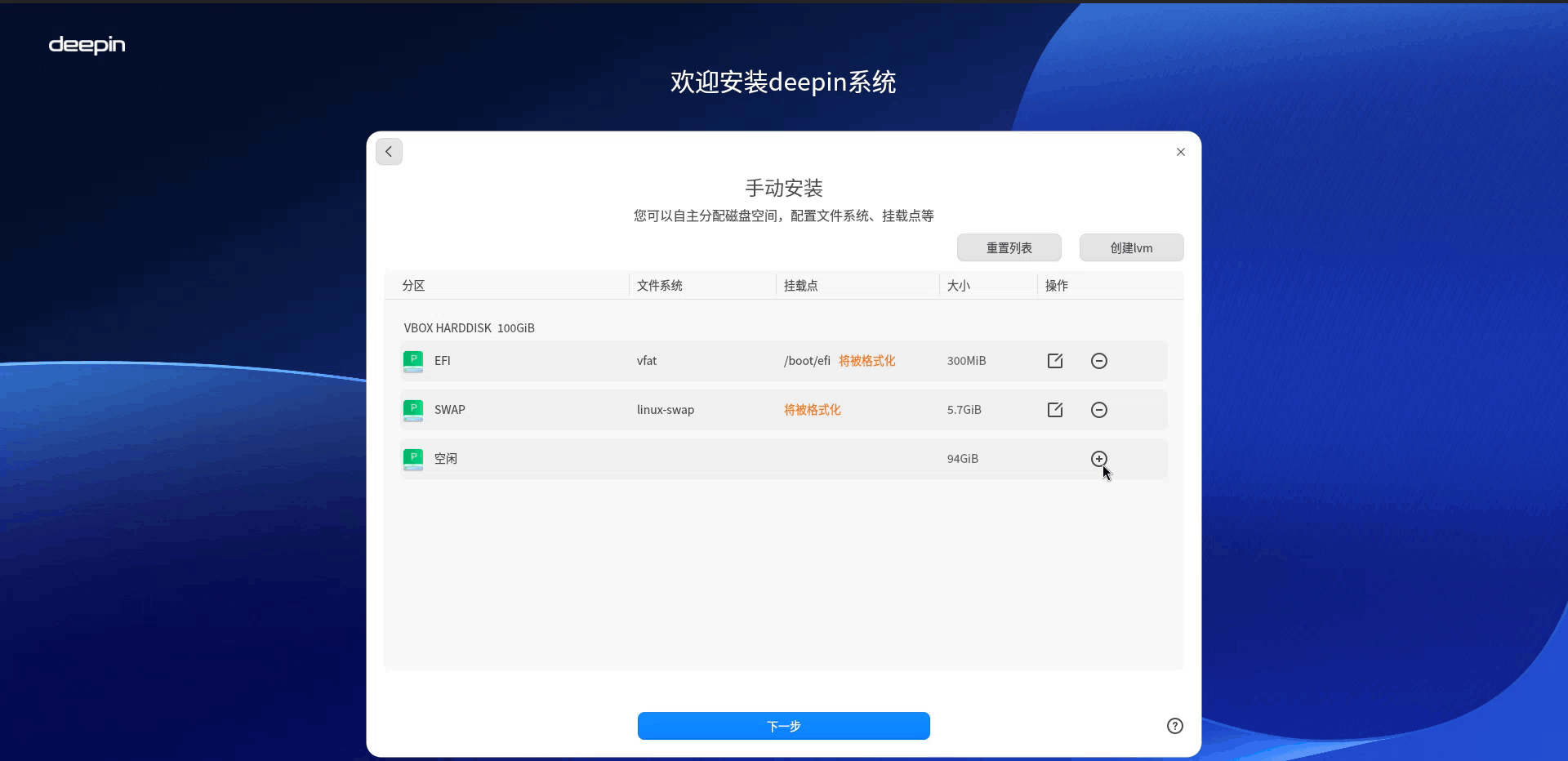
Task: Click the SWAP partition disk icon
Action: (413, 411)
